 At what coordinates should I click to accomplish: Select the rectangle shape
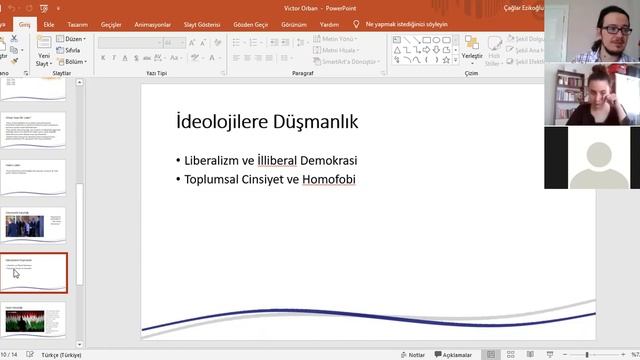427,40
